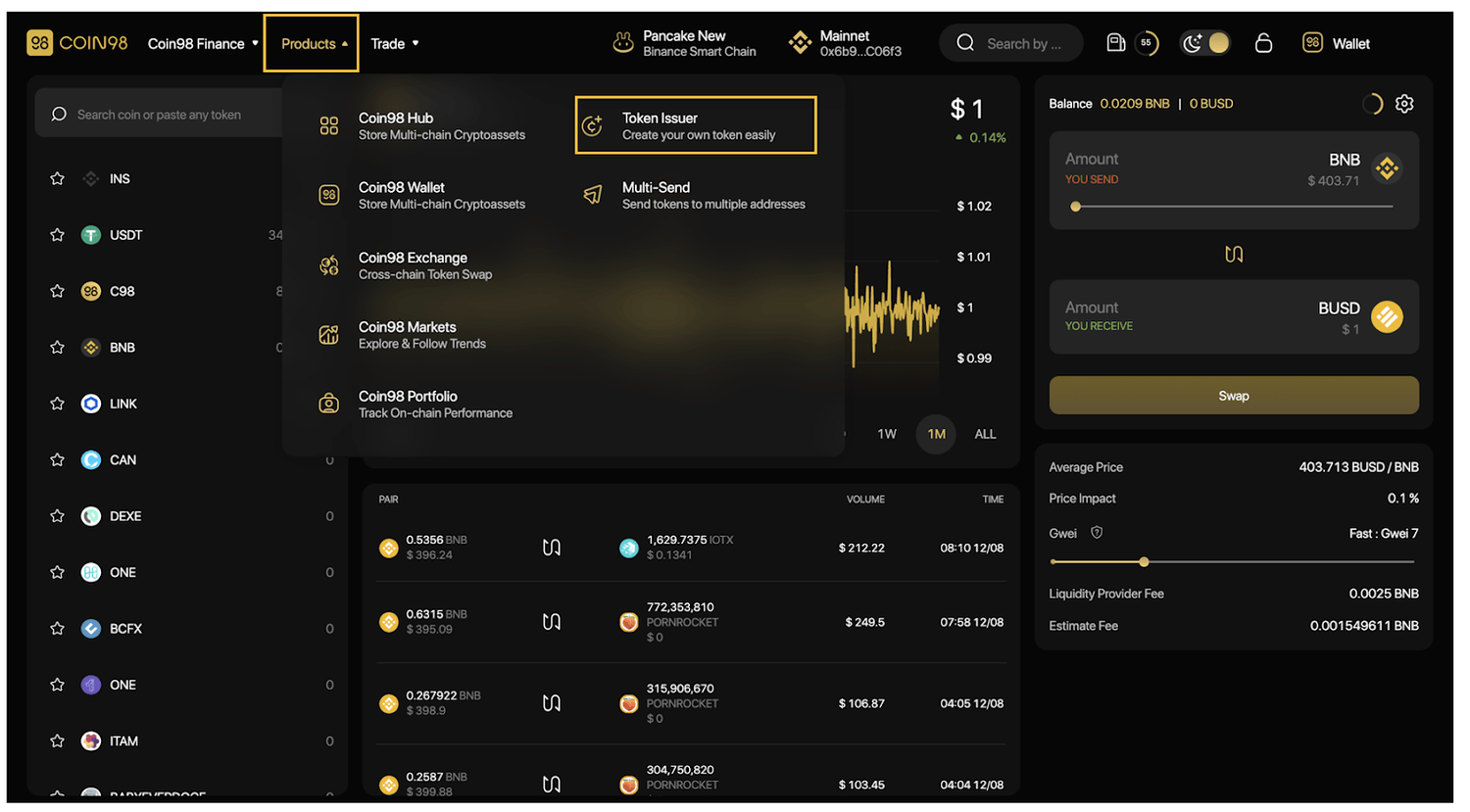Favorite the LINK token star
This screenshot has width=1470, height=812.
57,404
